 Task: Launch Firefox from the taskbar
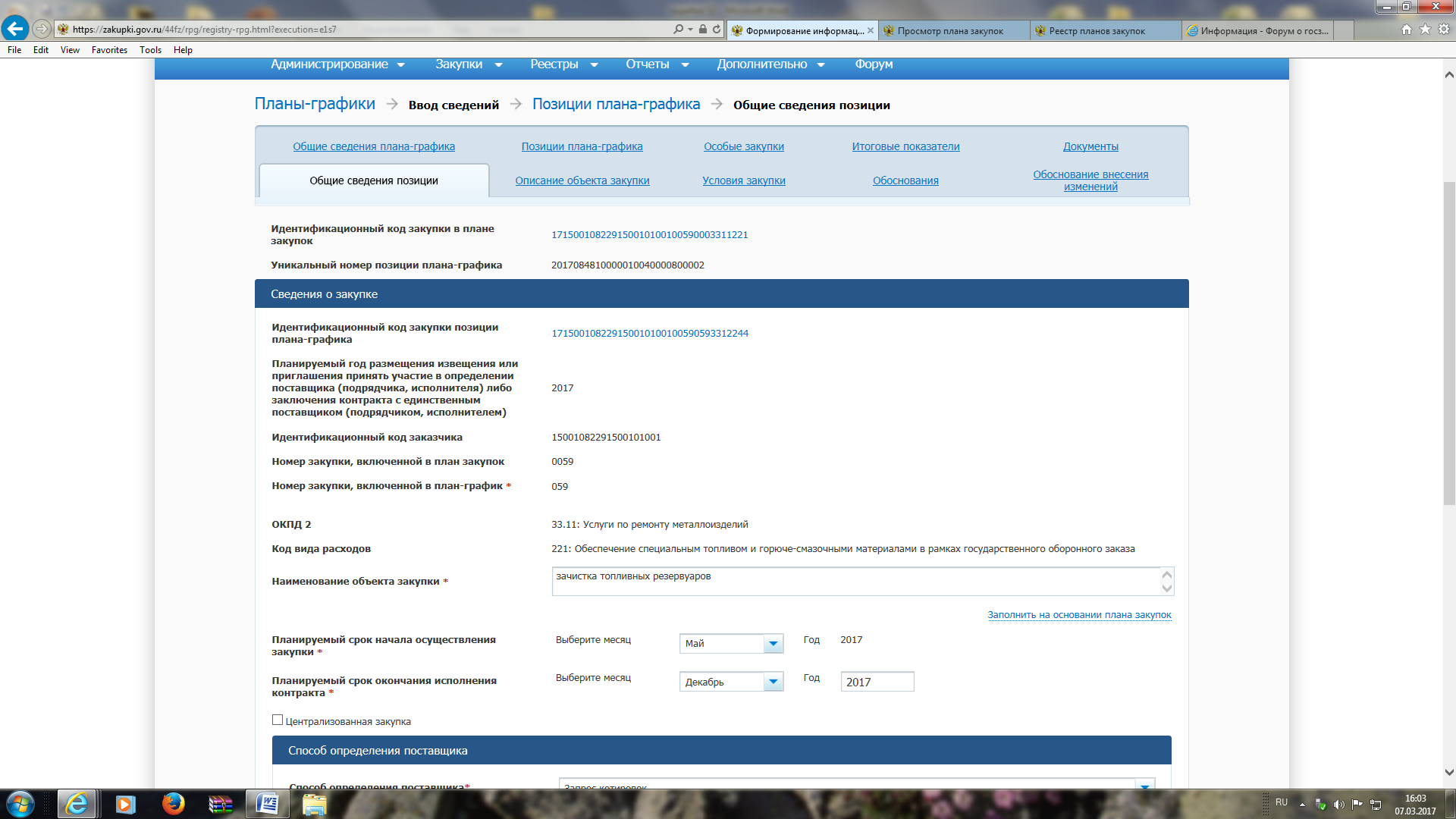coord(173,804)
